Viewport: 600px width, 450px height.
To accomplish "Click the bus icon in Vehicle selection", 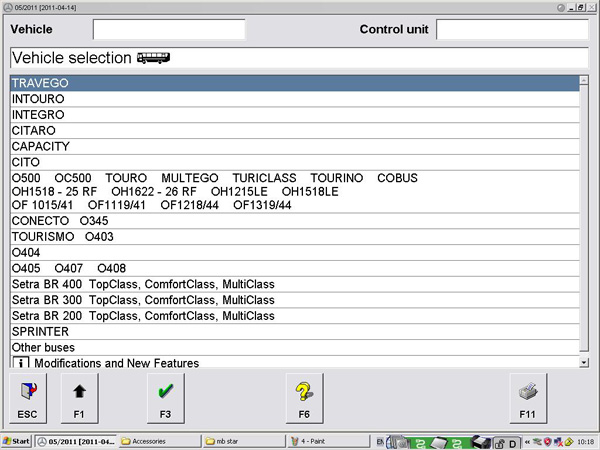I will (153, 58).
